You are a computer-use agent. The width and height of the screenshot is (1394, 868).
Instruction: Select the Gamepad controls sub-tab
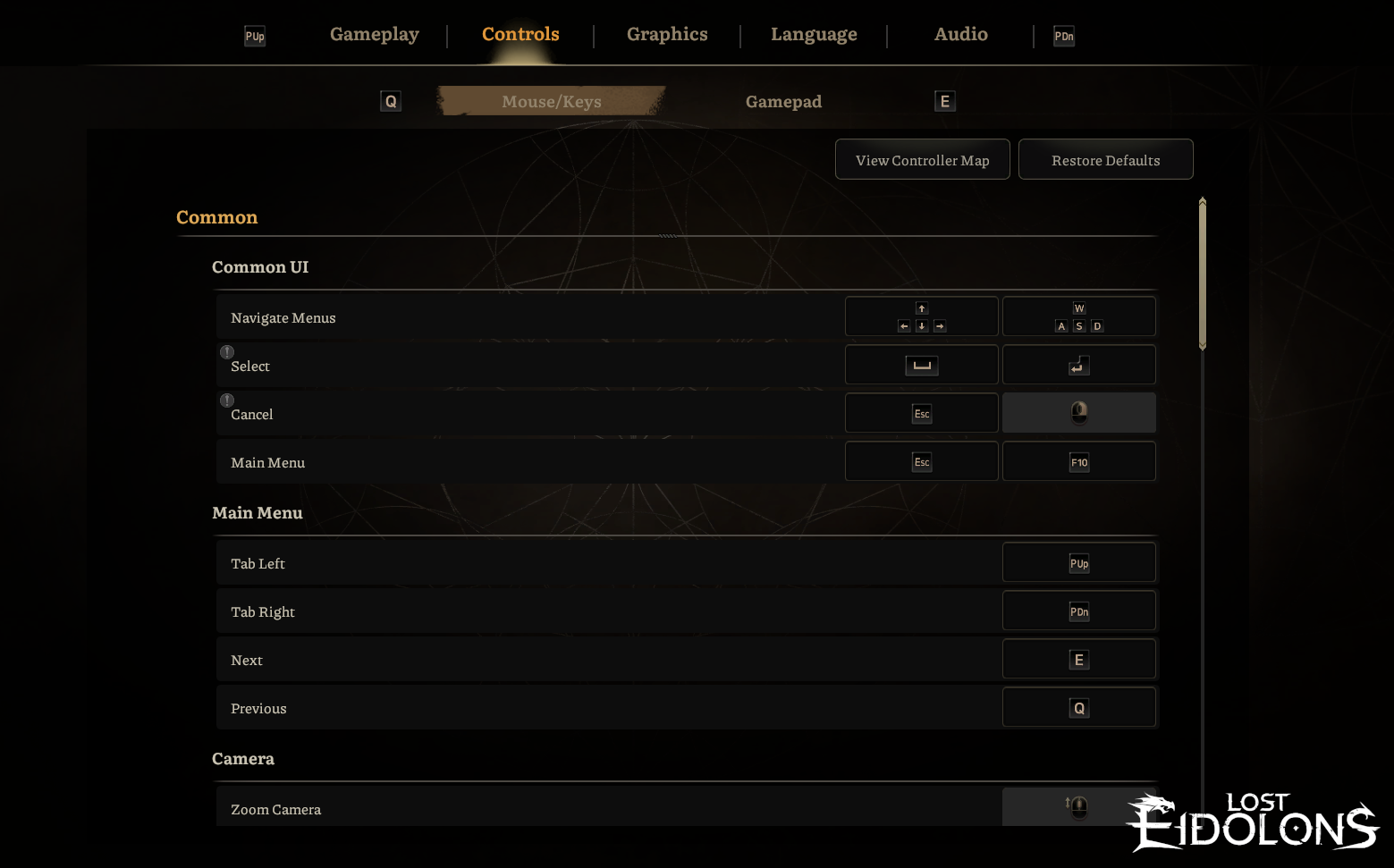(x=783, y=102)
